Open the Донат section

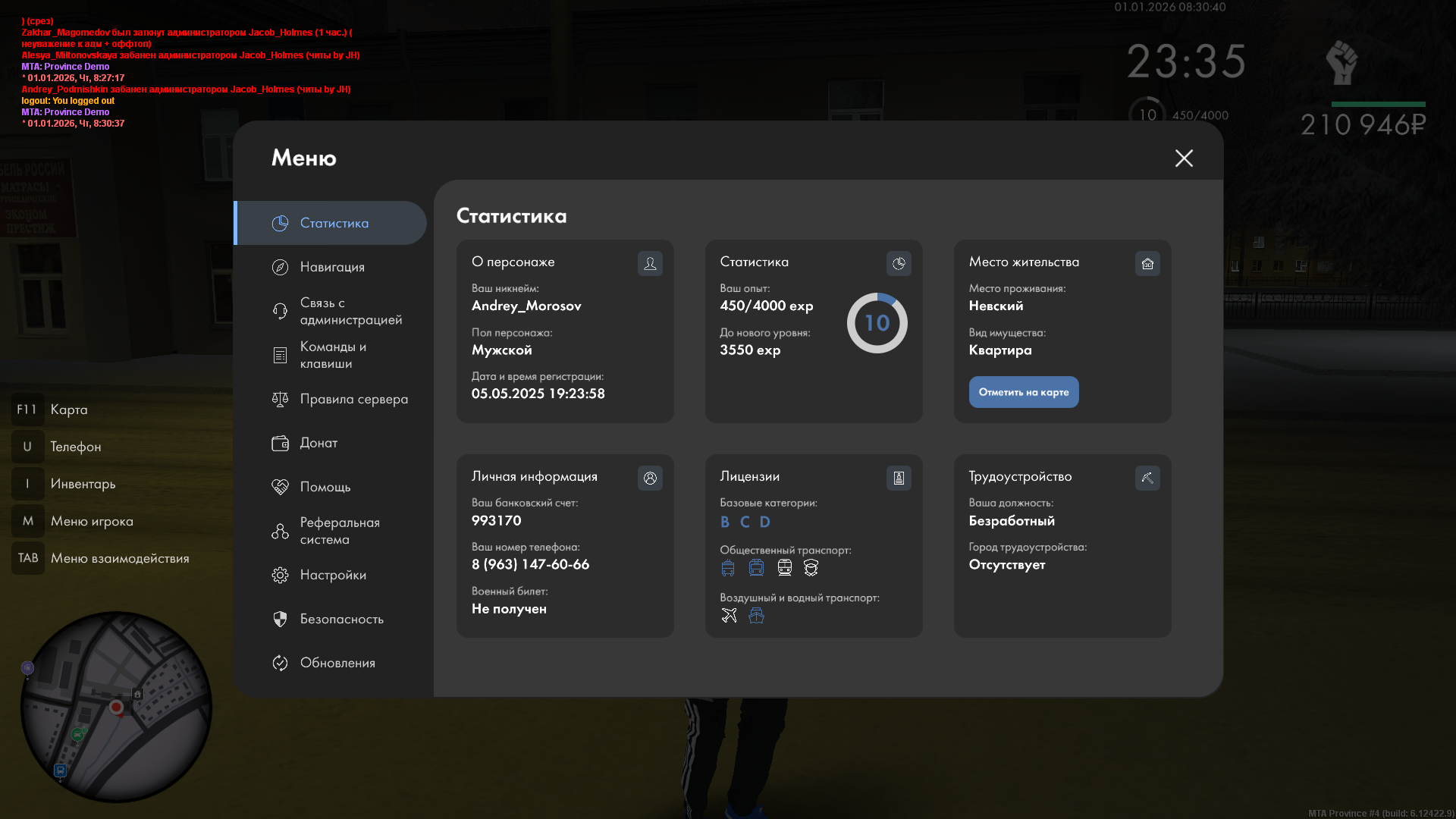tap(318, 443)
